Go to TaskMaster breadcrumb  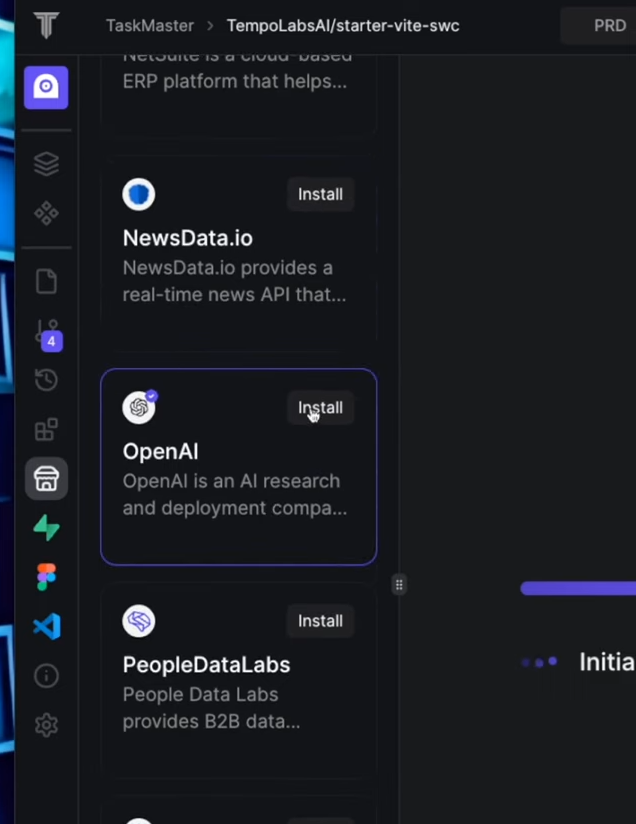[x=150, y=25]
